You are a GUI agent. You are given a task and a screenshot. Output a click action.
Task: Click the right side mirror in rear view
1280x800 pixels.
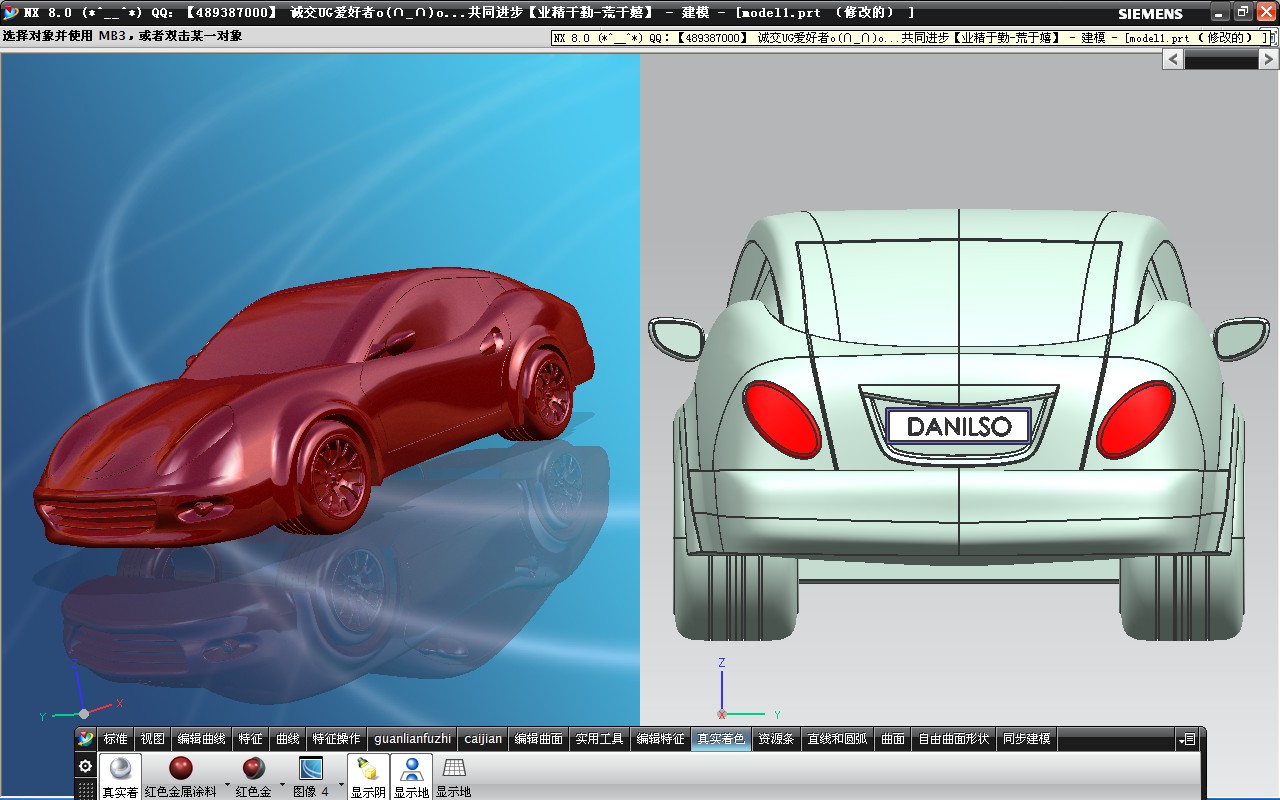pos(1242,338)
